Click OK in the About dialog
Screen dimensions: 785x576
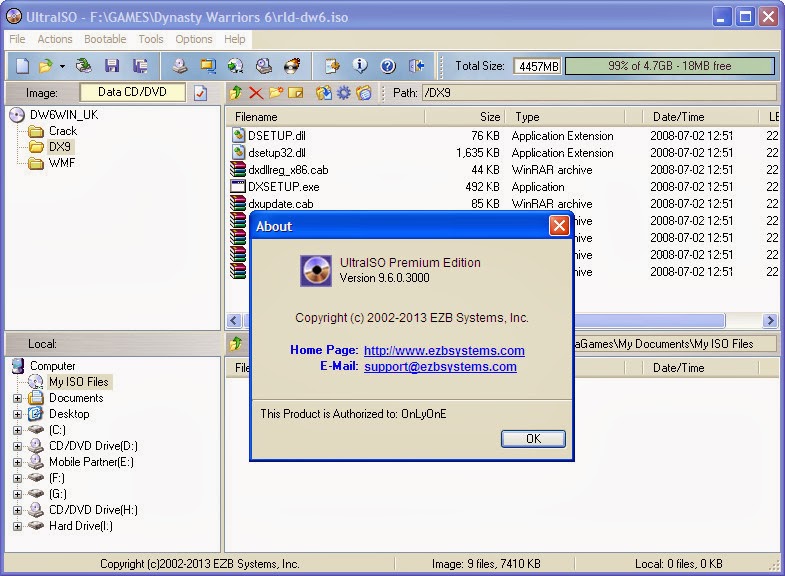pos(533,439)
